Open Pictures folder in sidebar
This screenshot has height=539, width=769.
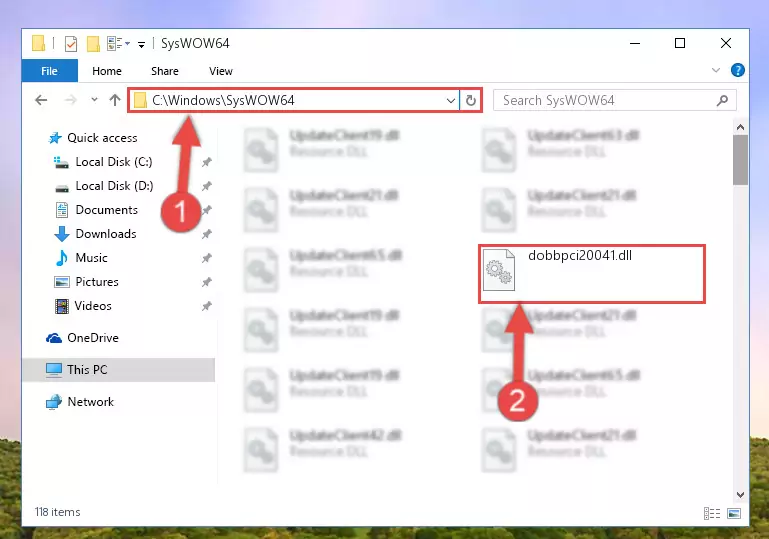(x=97, y=282)
